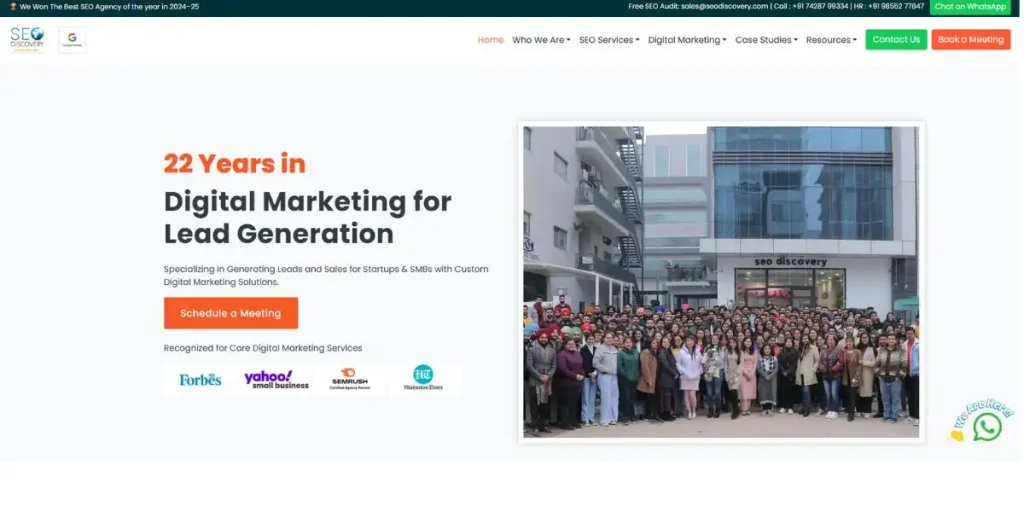Expand the Who We Are dropdown
Image resolution: width=1024 pixels, height=529 pixels.
click(x=541, y=40)
